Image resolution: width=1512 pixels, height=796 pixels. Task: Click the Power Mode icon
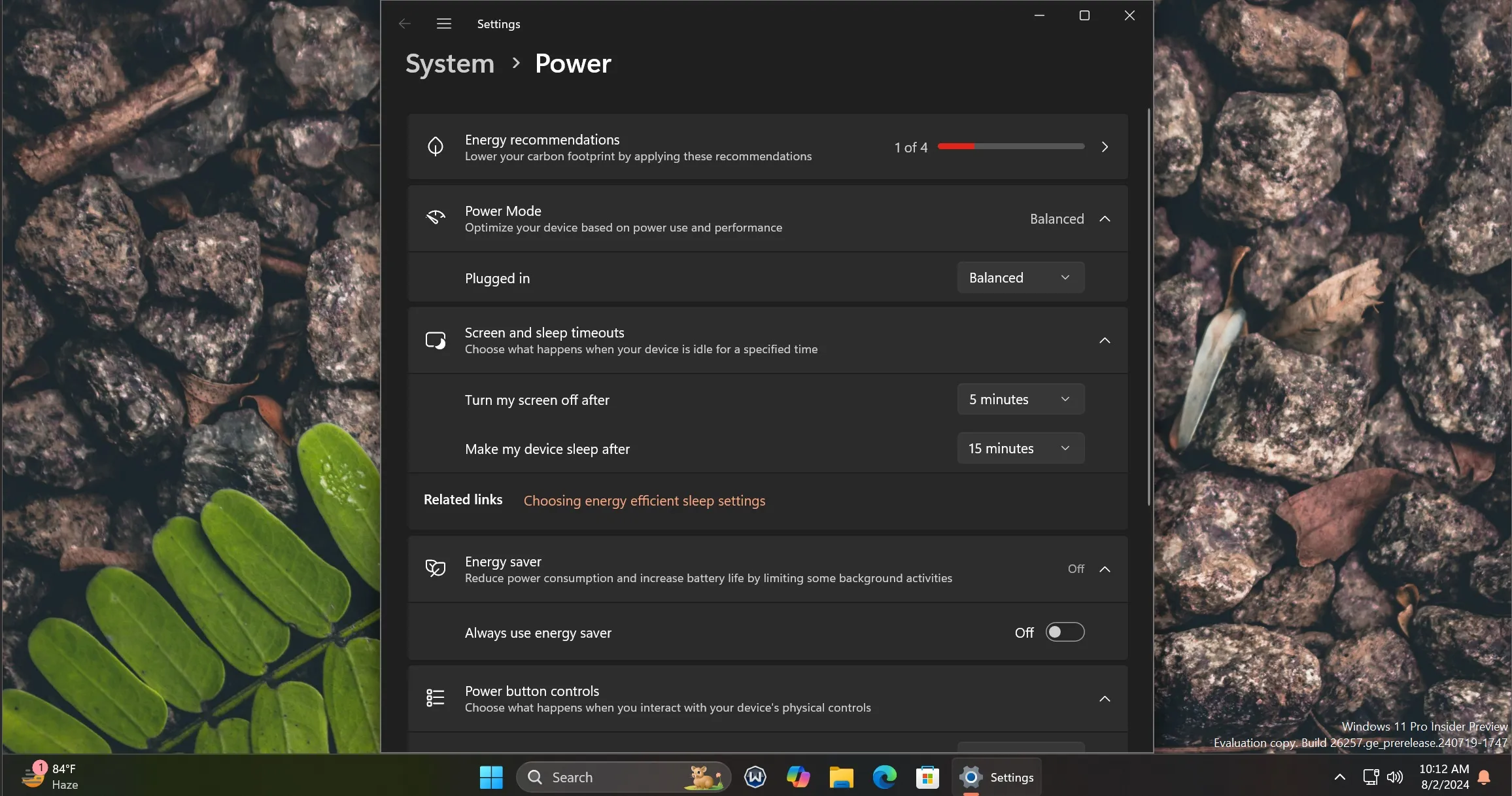435,217
